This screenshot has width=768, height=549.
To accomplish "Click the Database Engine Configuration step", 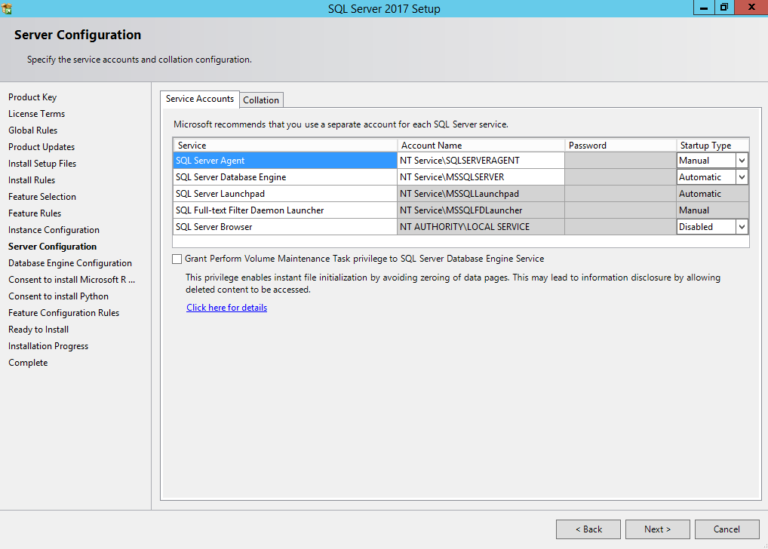I will tap(70, 263).
